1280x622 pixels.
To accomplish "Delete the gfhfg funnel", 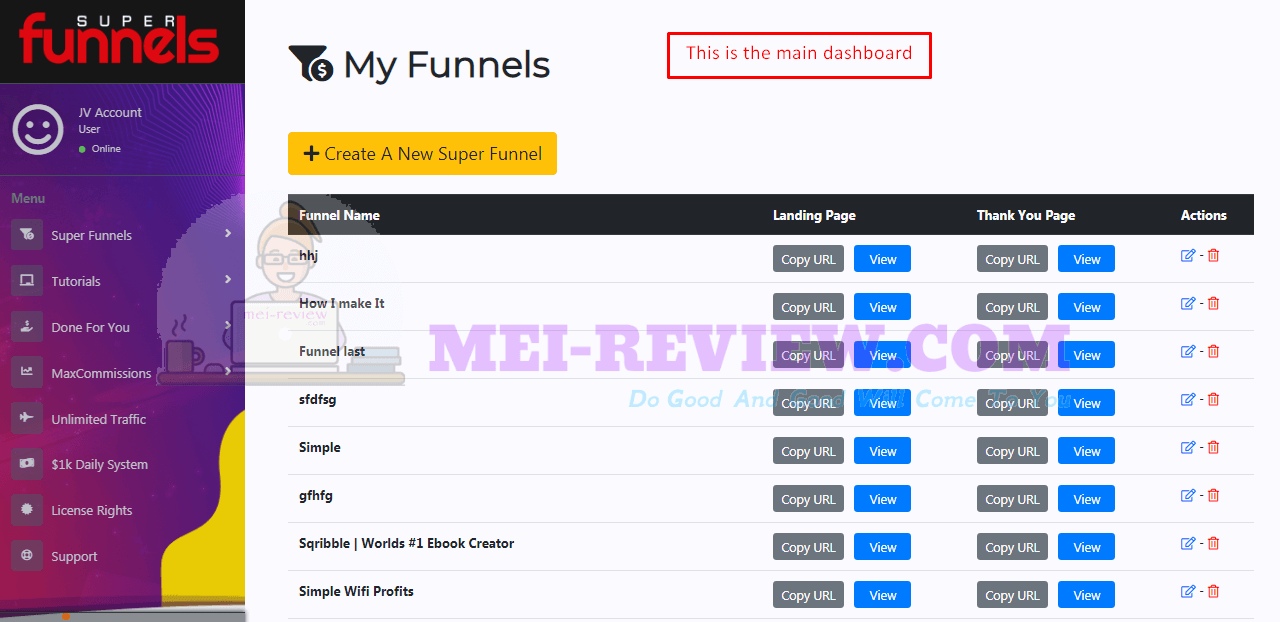I will point(1213,496).
